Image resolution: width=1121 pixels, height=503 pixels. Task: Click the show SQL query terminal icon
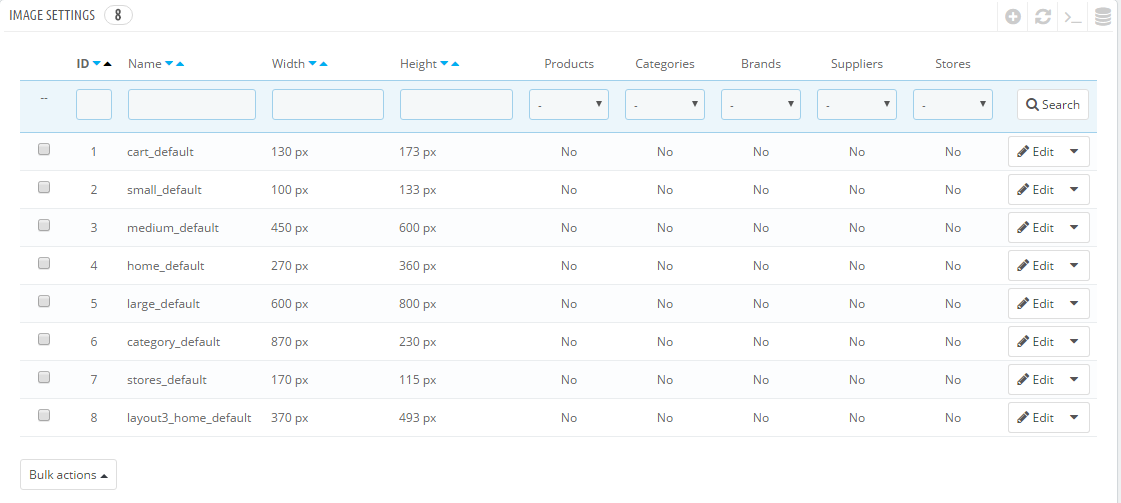coord(1073,17)
